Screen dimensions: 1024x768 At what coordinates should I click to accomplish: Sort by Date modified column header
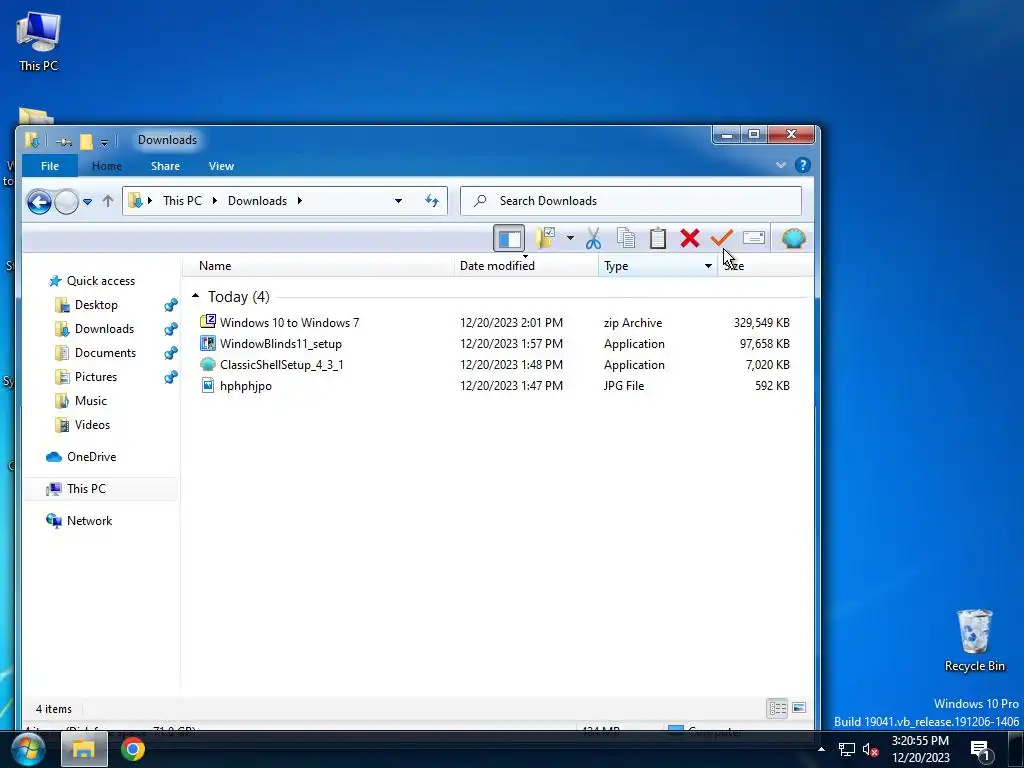click(526, 266)
